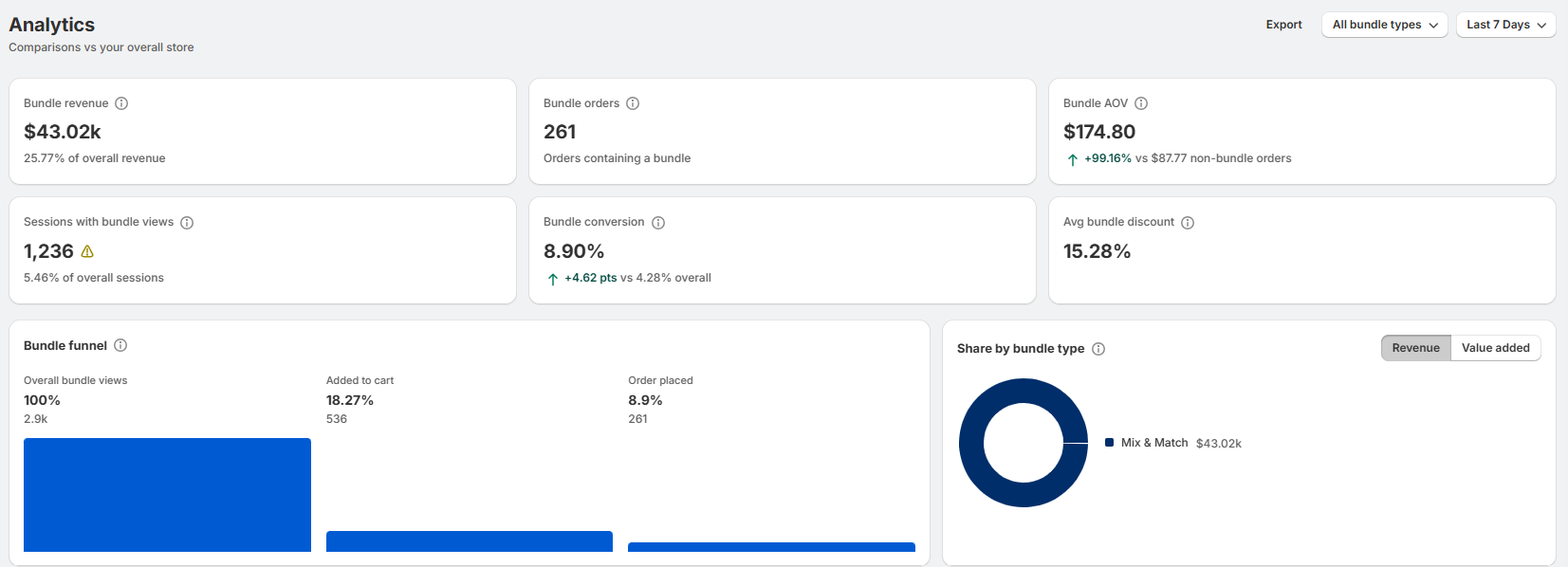Click 'Comparisons vs your overall store' subtitle

click(101, 47)
